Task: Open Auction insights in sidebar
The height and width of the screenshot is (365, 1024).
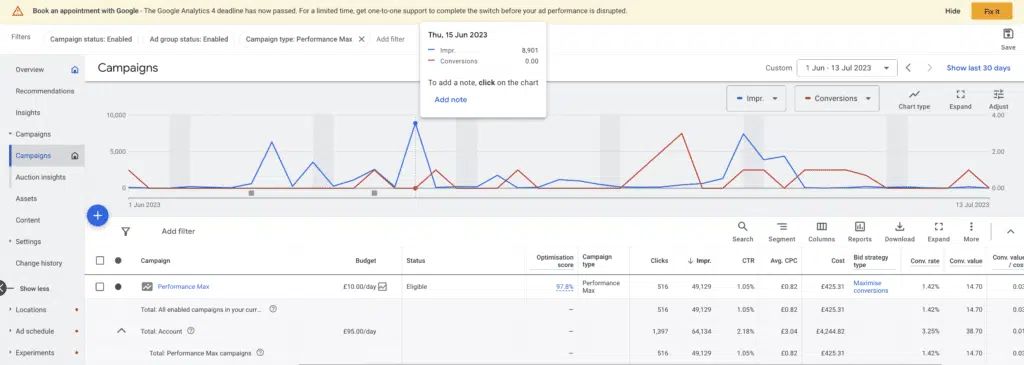Action: click(40, 177)
